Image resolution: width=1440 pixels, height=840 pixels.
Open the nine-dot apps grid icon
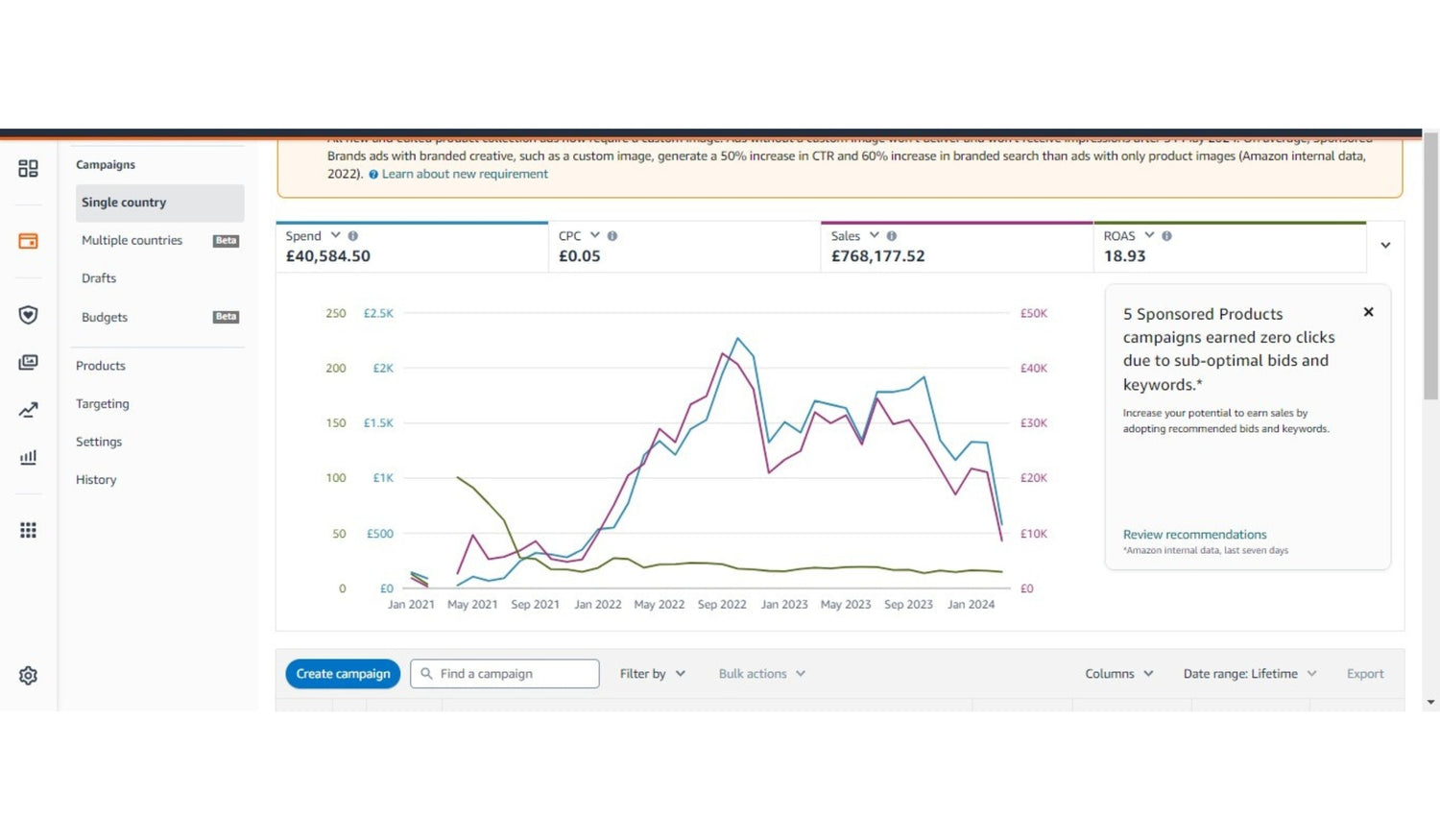tap(28, 530)
